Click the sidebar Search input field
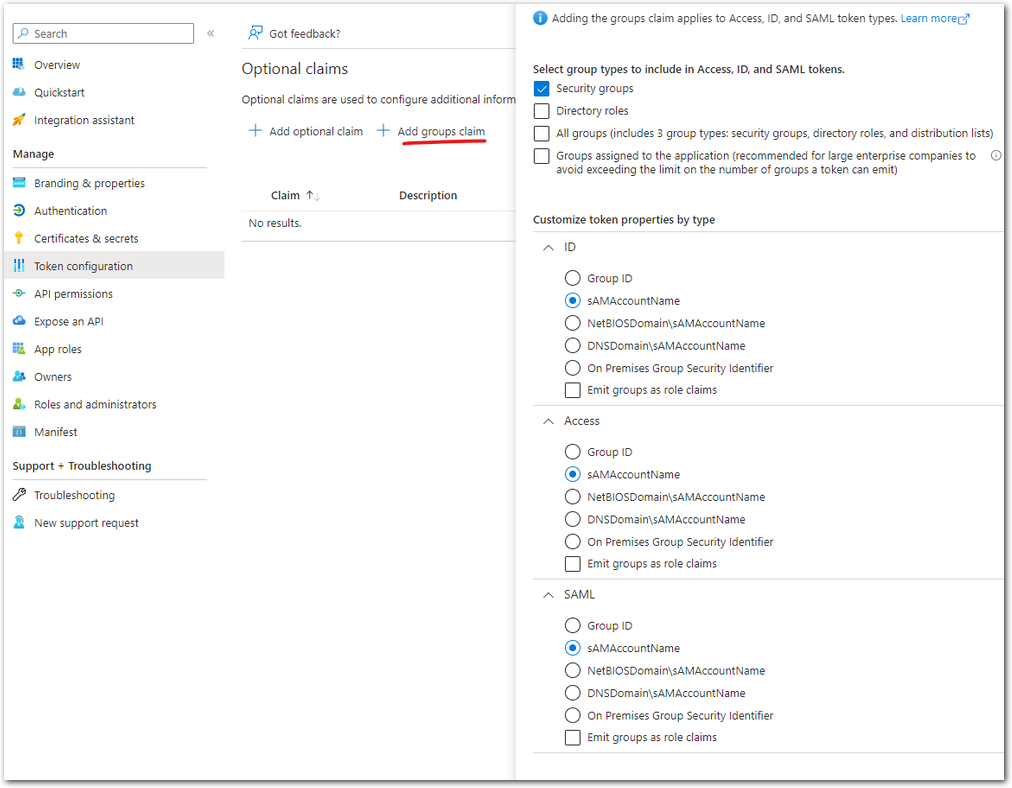This screenshot has height=788, width=1012. pyautogui.click(x=110, y=34)
